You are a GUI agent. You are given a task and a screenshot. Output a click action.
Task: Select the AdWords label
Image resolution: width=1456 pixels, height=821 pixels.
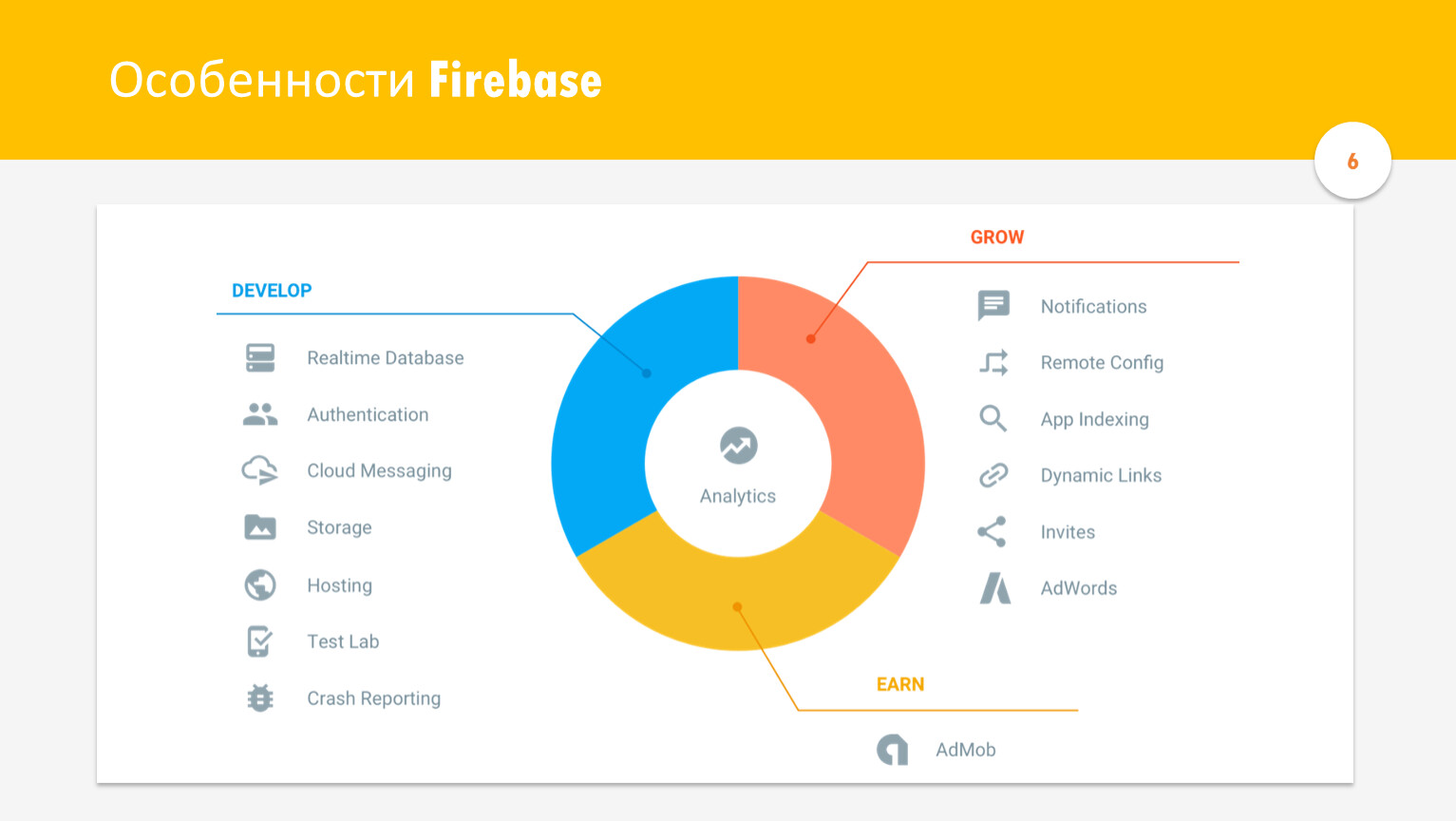[x=1078, y=588]
